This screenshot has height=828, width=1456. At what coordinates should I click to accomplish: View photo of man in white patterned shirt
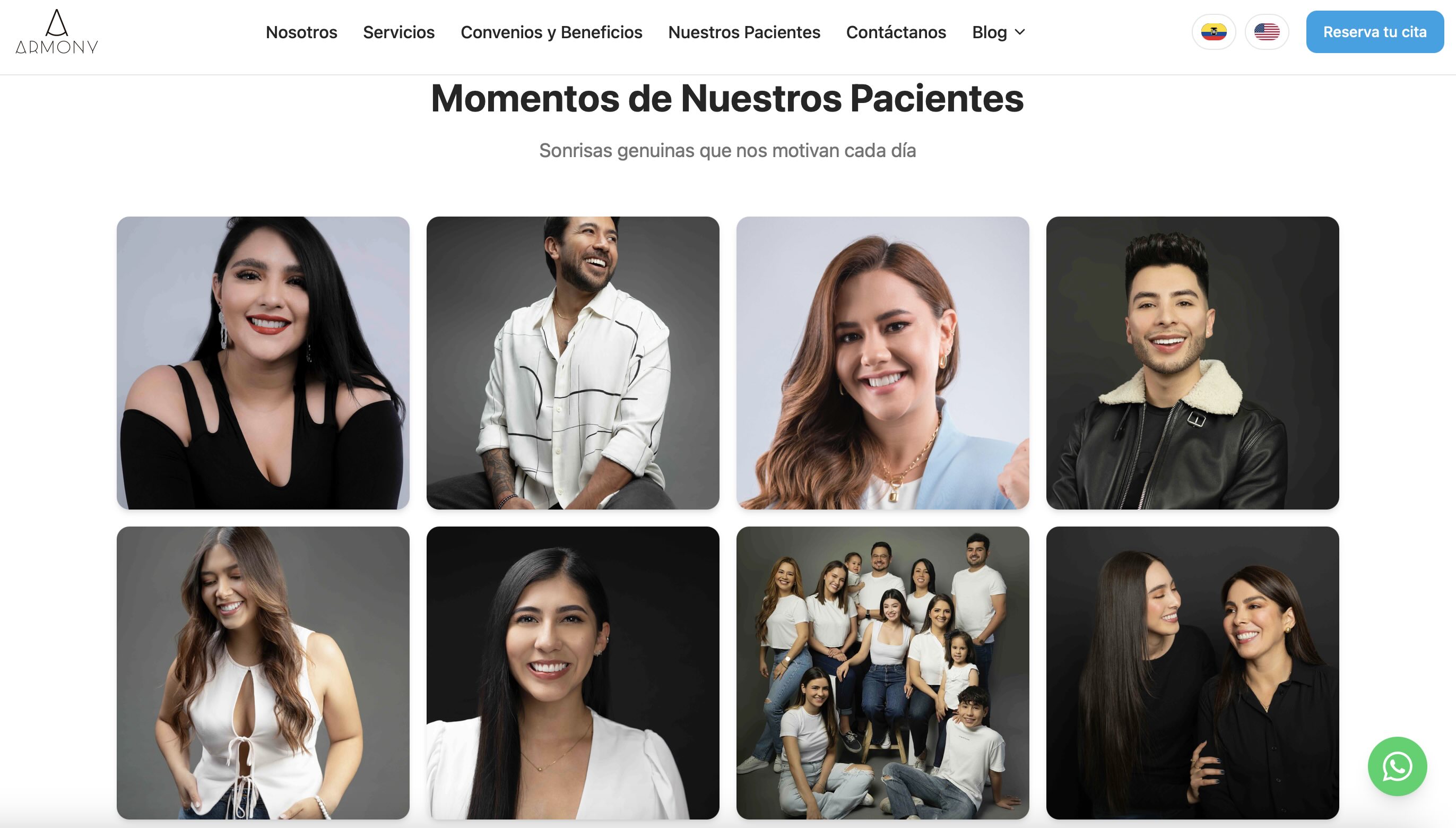click(x=573, y=363)
